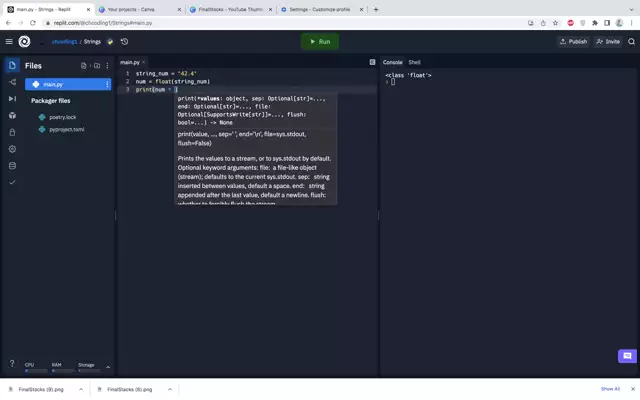Open the Database sidebar icon
The width and height of the screenshot is (640, 400).
point(12,166)
